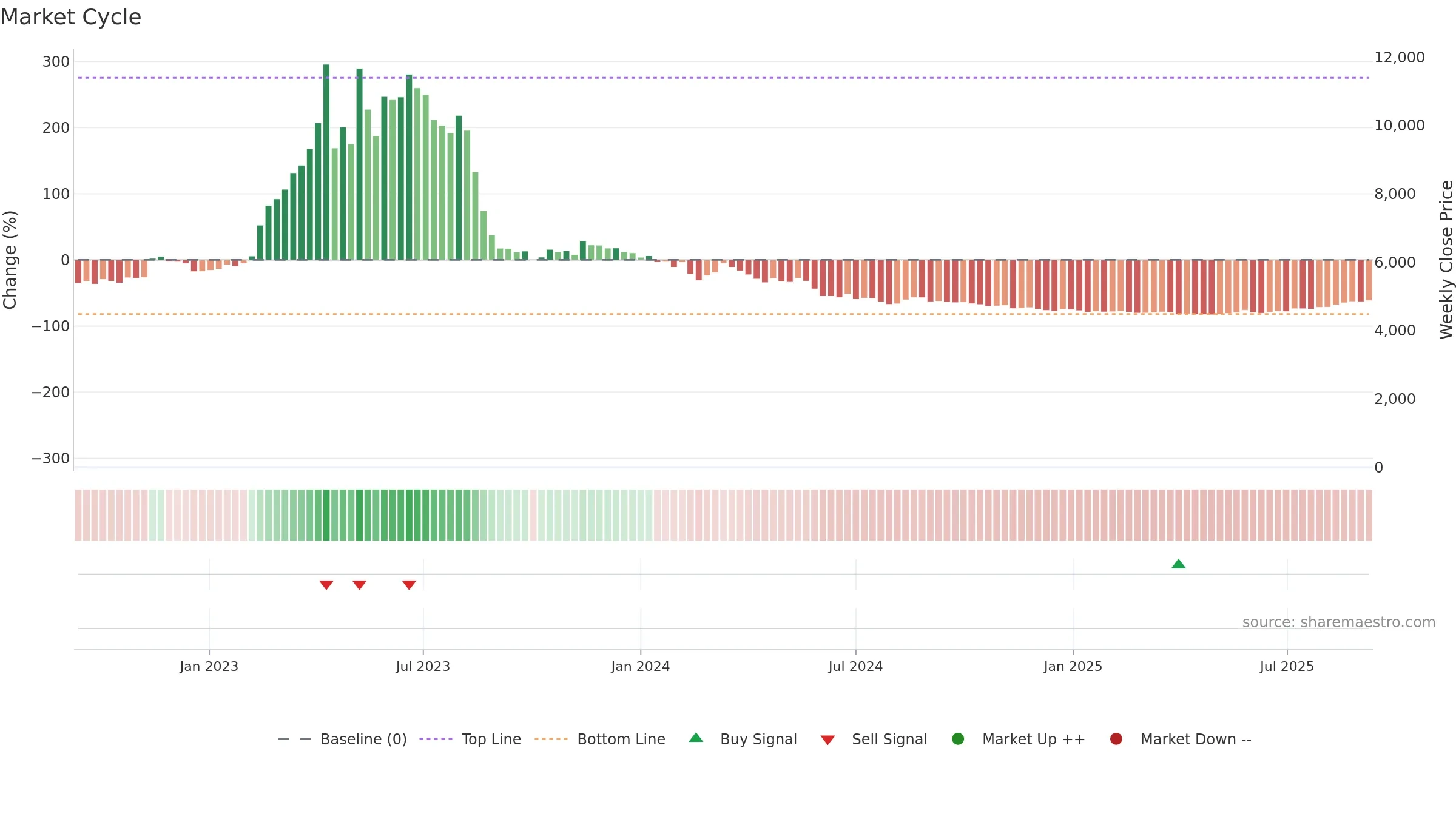The height and width of the screenshot is (819, 1456).
Task: Click the 2,000 right axis value
Action: click(x=1395, y=399)
